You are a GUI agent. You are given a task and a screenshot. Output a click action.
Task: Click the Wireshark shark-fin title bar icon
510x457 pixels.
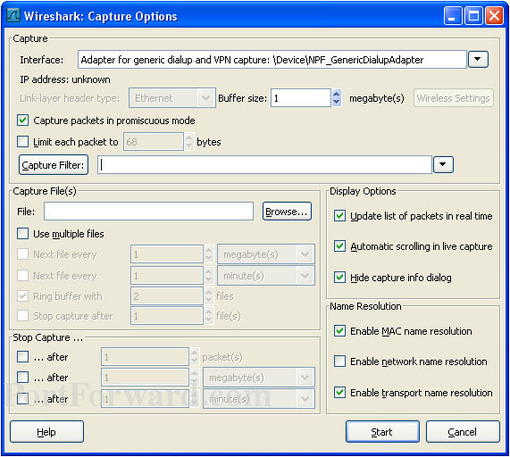[13, 16]
